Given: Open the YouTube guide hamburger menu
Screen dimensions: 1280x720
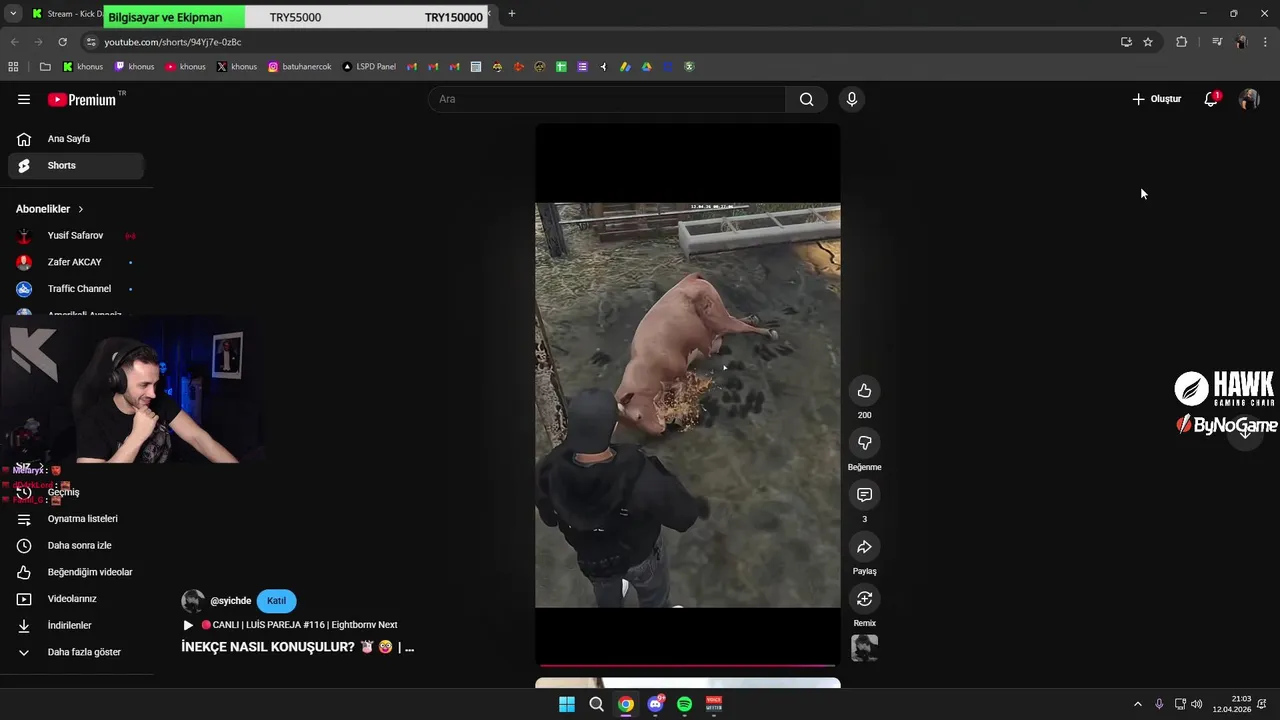Looking at the screenshot, I should point(24,99).
